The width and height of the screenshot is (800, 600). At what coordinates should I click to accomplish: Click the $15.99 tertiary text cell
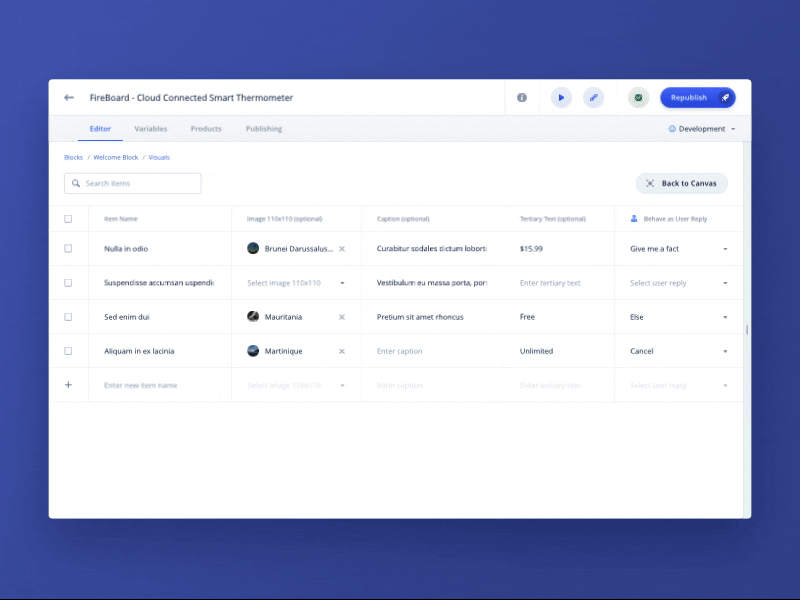point(531,249)
